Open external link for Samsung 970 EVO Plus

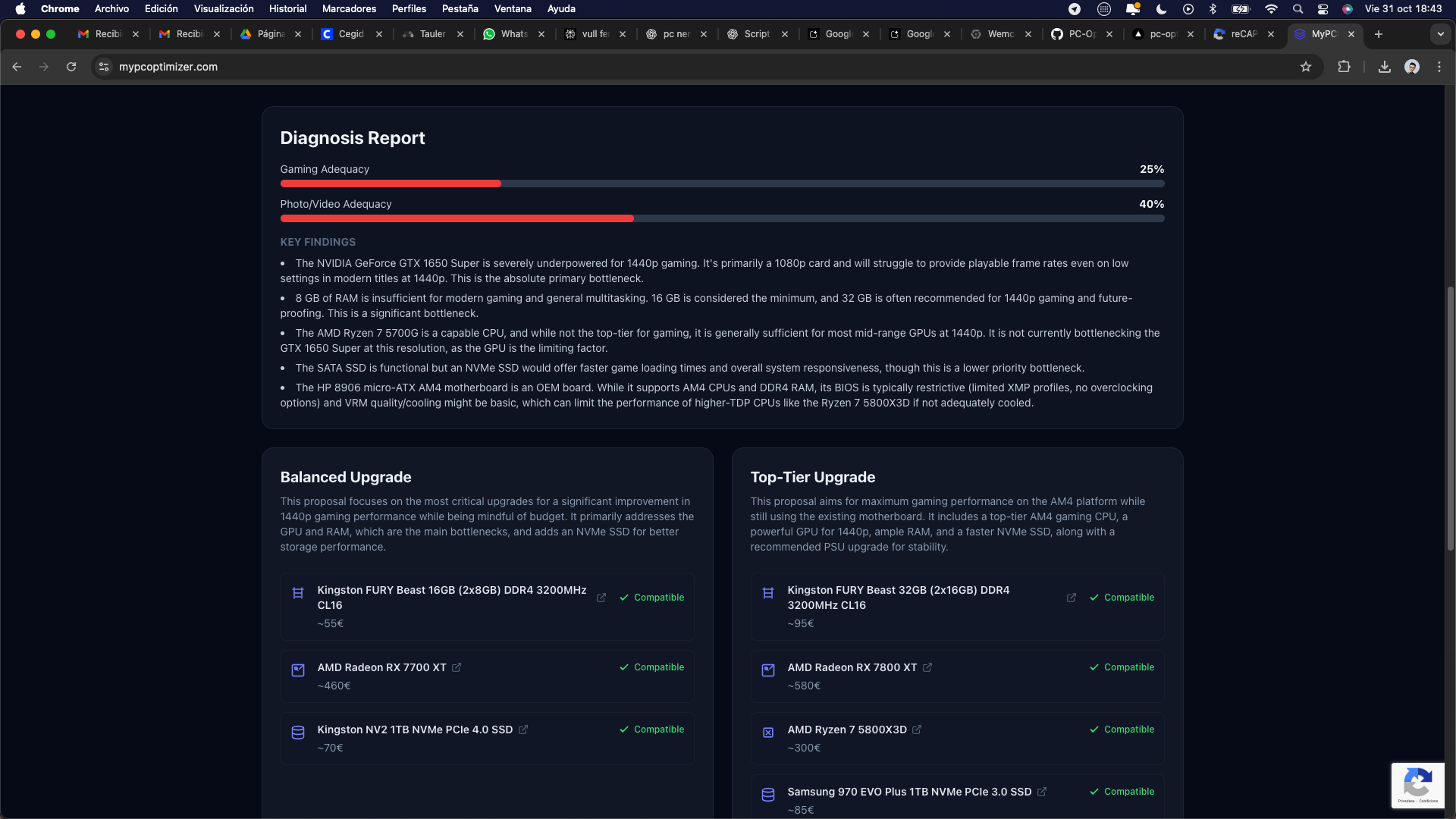coord(1041,792)
